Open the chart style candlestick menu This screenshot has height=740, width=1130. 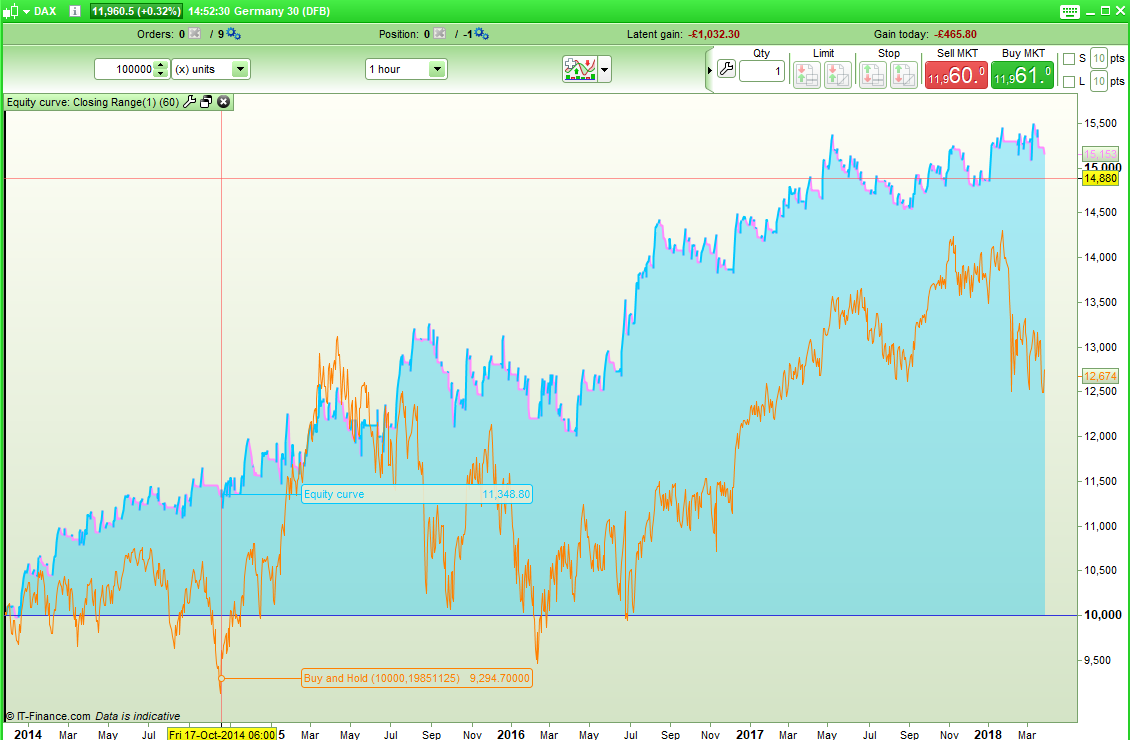(17, 12)
